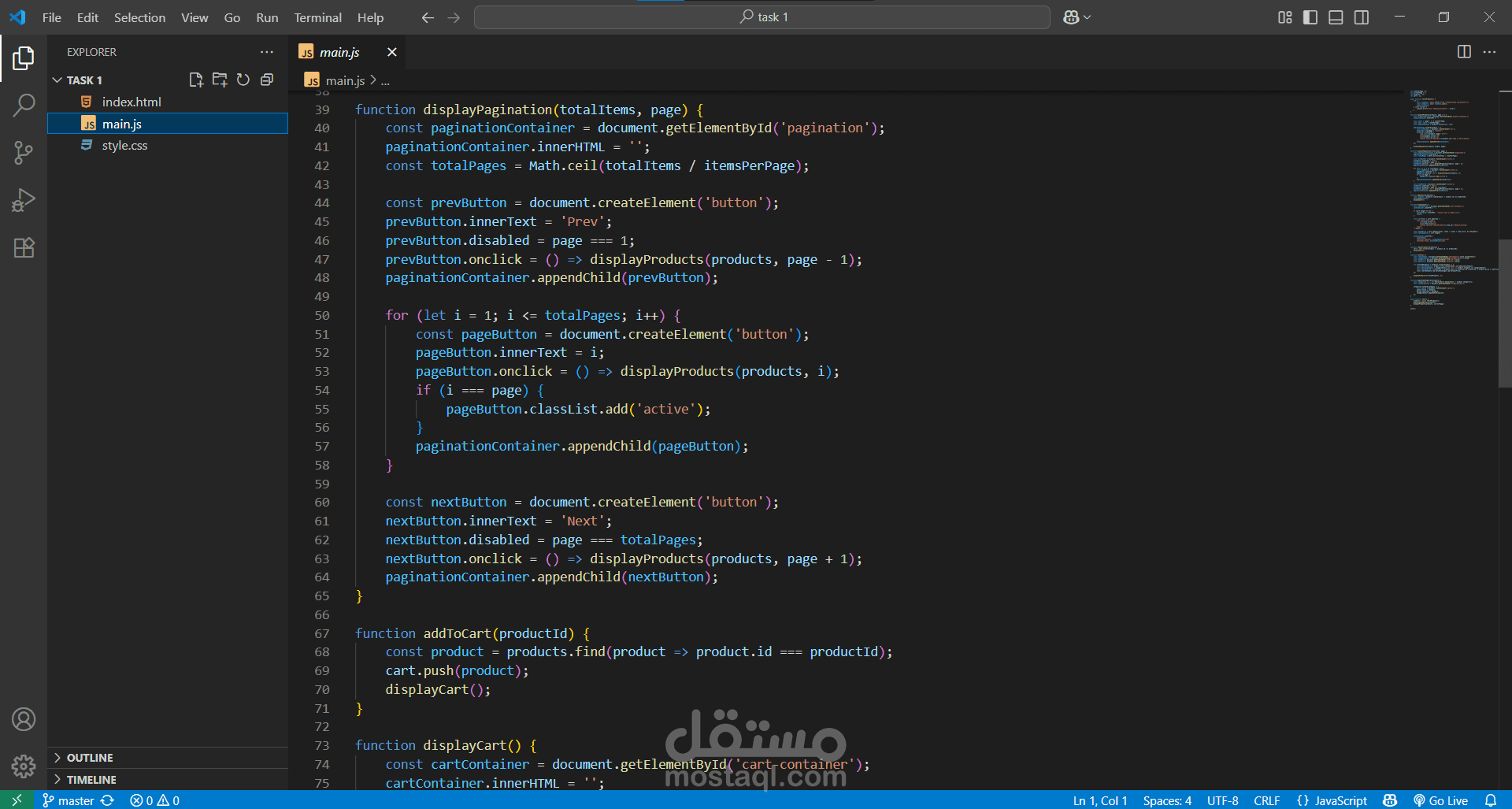
Task: Open the Selection menu
Action: pyautogui.click(x=139, y=17)
